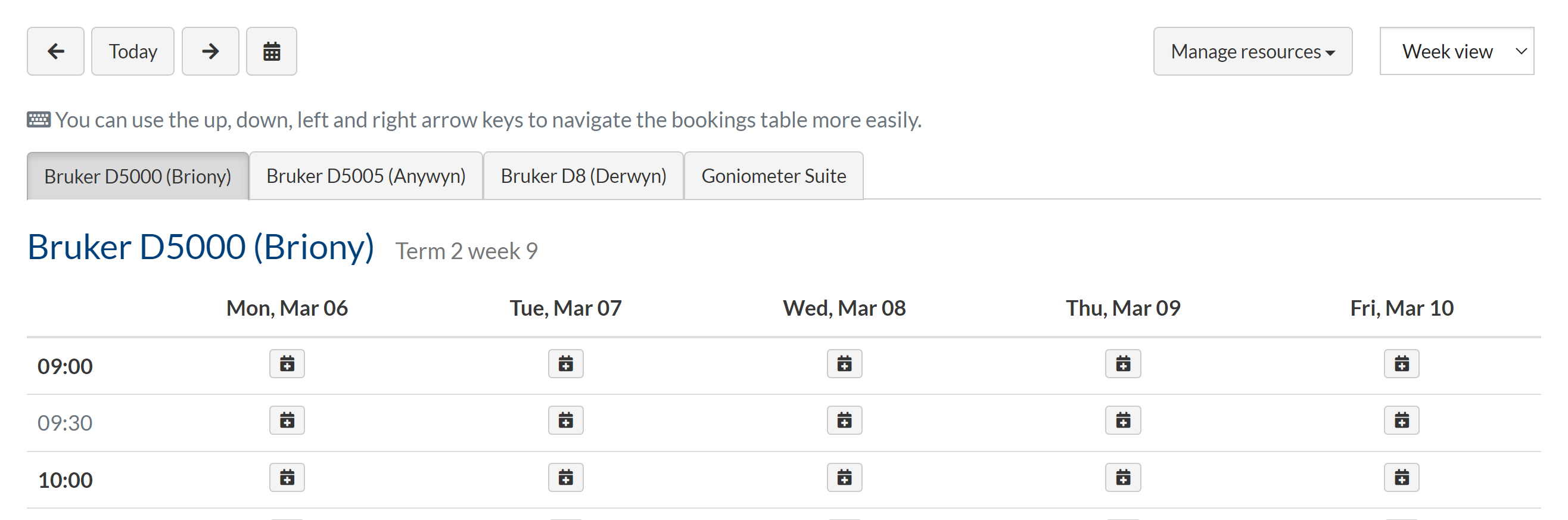Add booking at 09:30 on Thu, Mar 09

coord(1123,420)
